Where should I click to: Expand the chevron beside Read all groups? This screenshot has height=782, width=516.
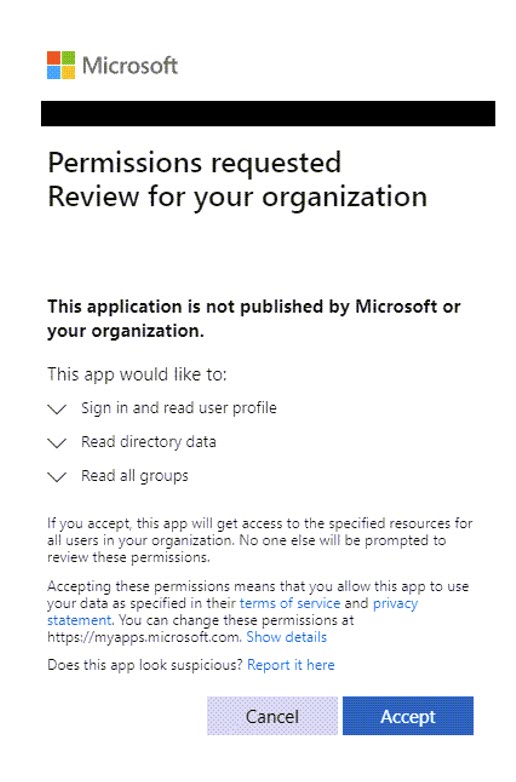(x=57, y=477)
